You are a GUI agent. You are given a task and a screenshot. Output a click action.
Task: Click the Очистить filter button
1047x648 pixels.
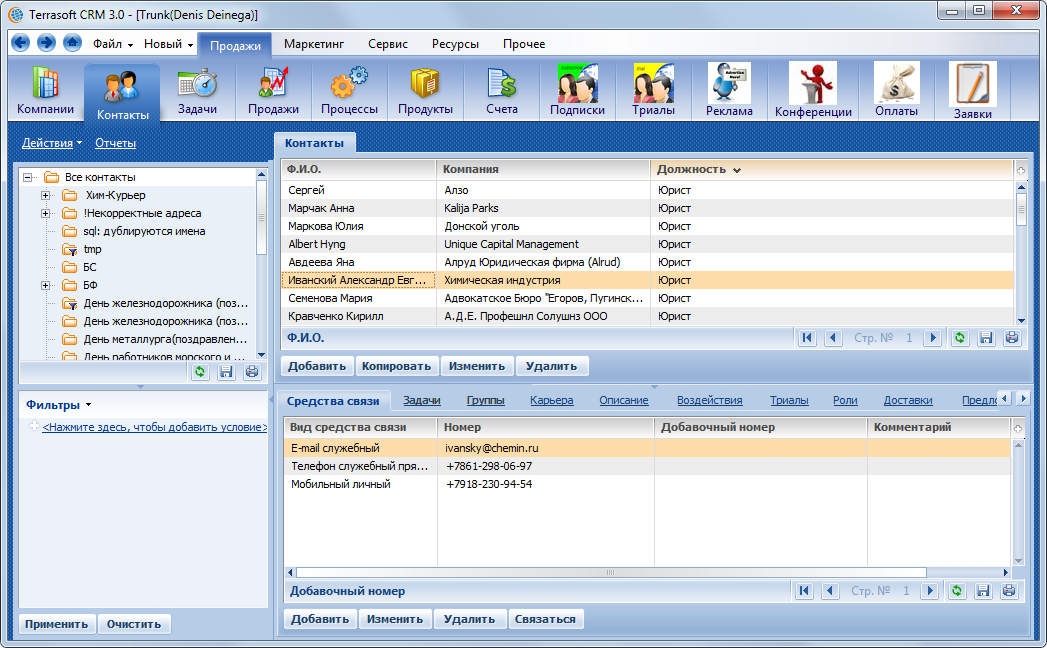point(134,624)
